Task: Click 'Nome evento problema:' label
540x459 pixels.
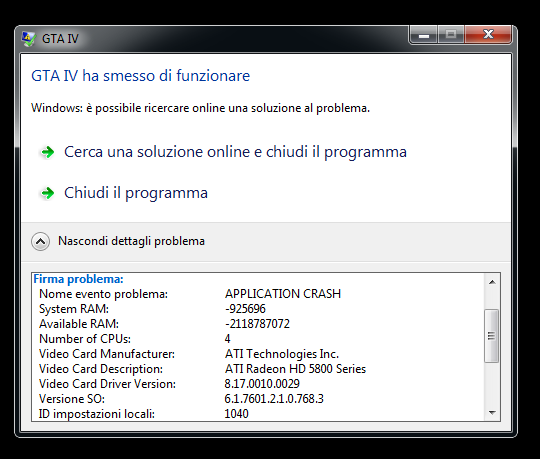Action: [x=103, y=294]
